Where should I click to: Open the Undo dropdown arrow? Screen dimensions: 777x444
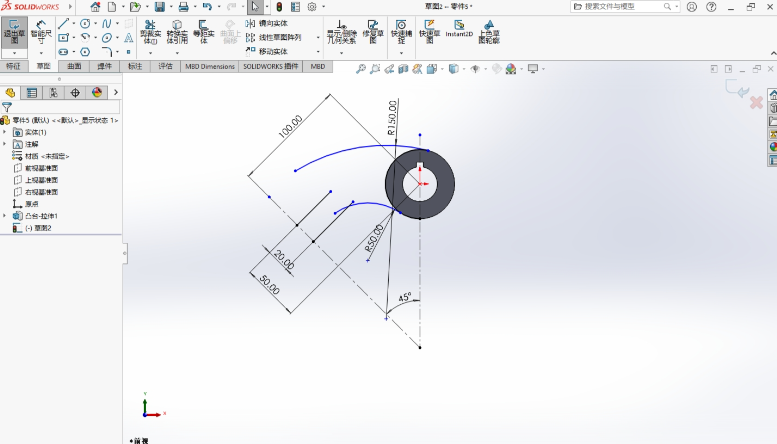(x=219, y=7)
